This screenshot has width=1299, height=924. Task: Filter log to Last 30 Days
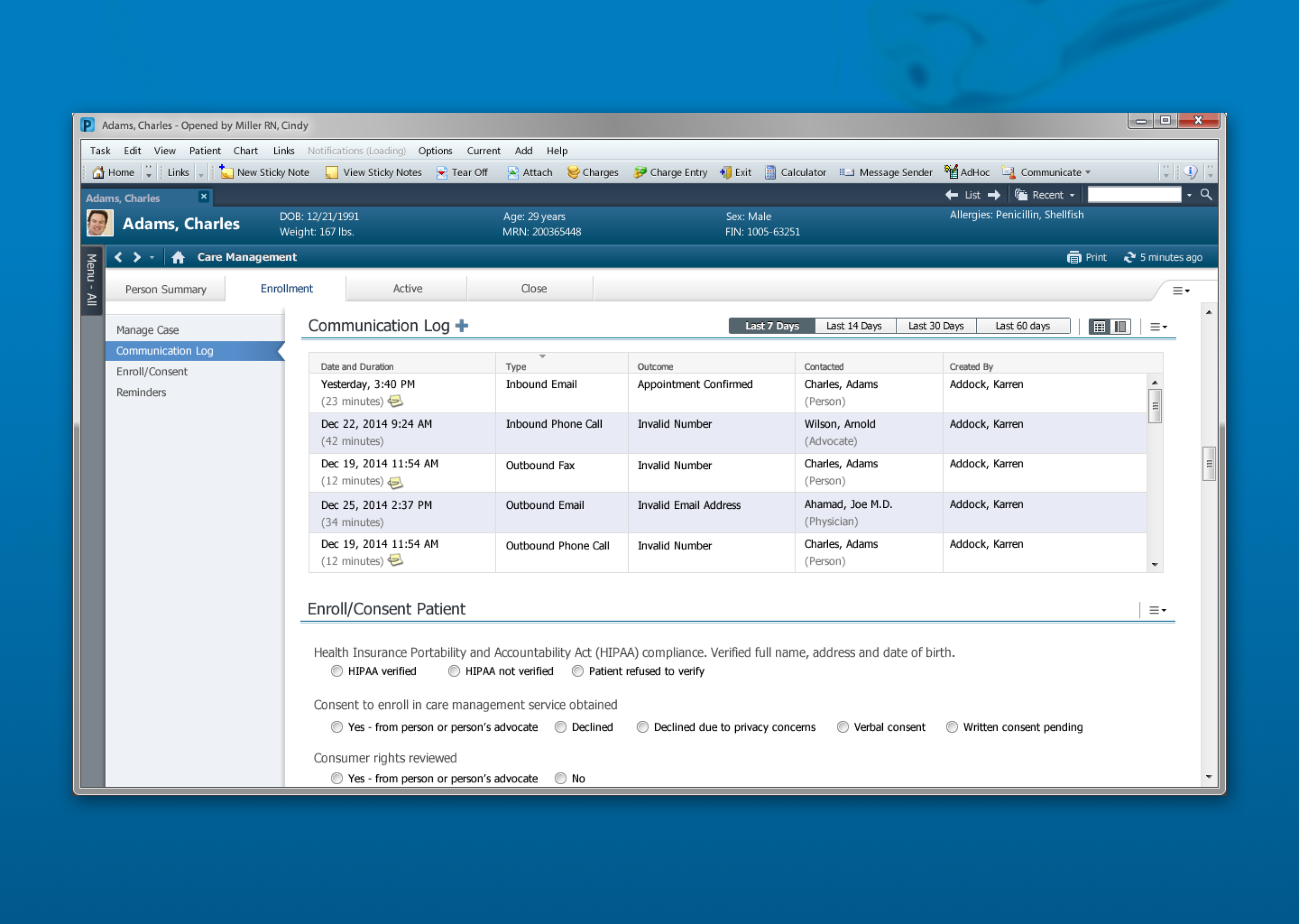click(936, 325)
